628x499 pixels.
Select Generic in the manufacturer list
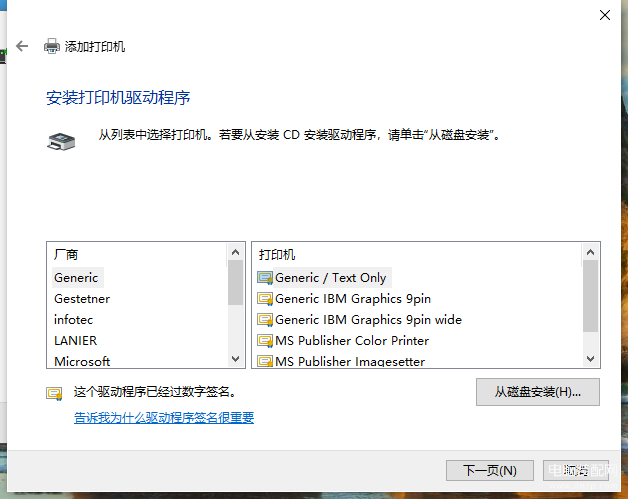tap(76, 278)
